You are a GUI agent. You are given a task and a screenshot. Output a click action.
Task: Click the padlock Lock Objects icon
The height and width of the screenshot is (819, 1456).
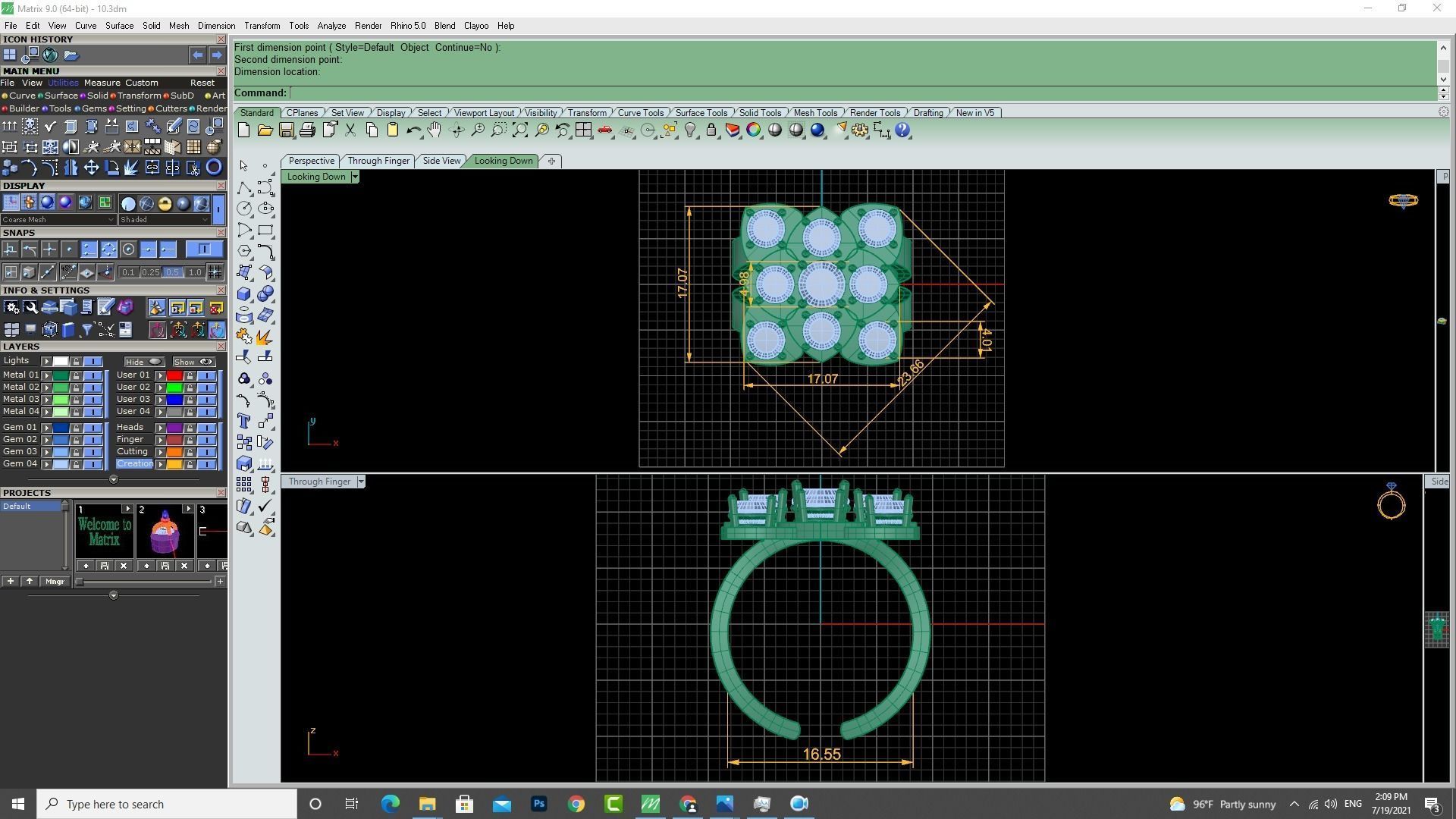point(711,130)
